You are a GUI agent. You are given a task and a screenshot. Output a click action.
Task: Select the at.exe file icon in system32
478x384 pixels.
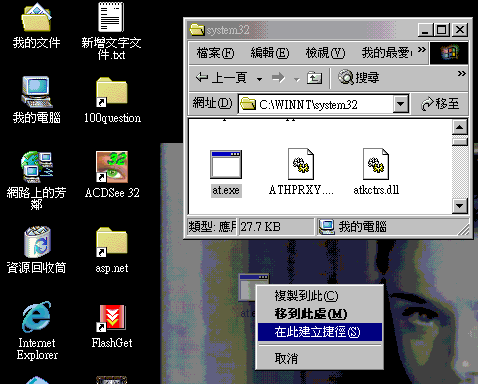[226, 165]
